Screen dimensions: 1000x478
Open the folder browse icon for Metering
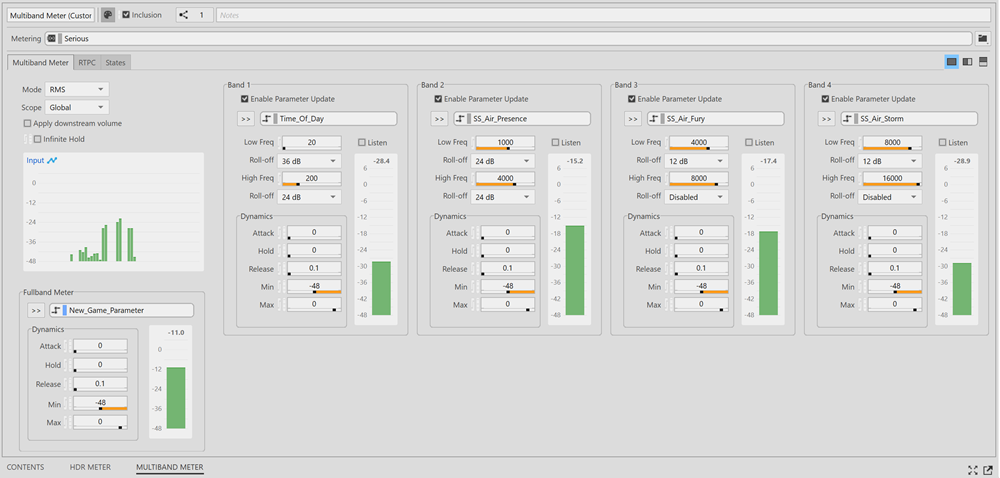[982, 38]
